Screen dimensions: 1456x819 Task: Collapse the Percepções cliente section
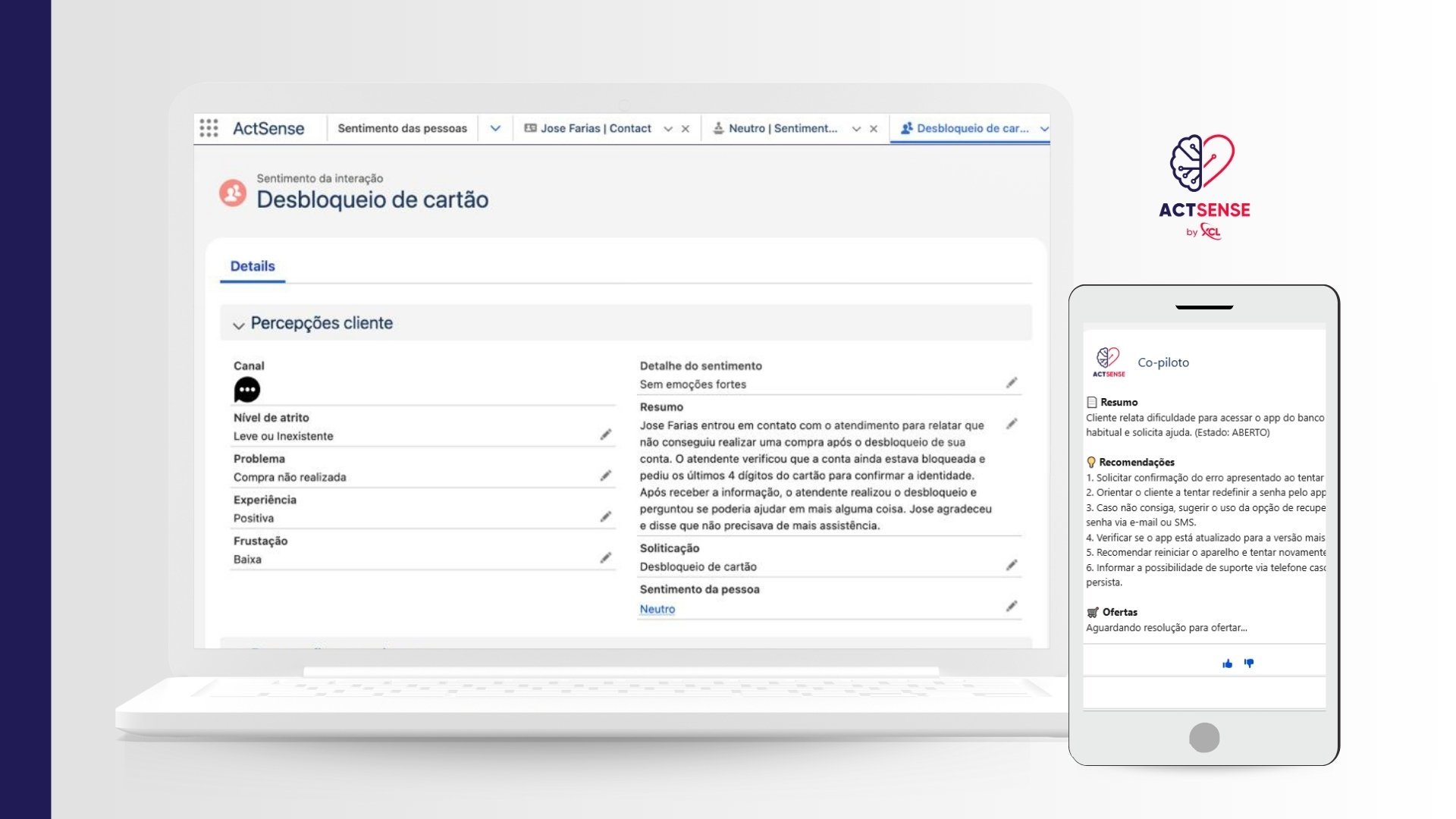[239, 325]
